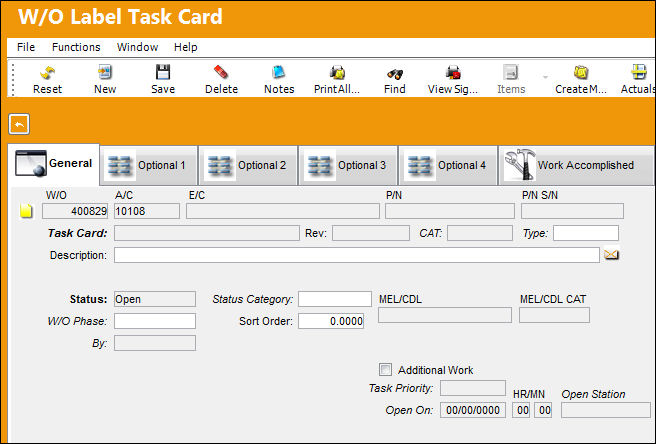
Task: Switch to the Optional 2 tab
Action: (249, 165)
